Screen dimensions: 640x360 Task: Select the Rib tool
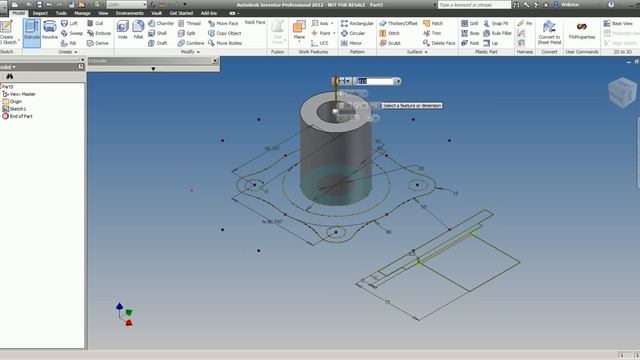pyautogui.click(x=69, y=43)
